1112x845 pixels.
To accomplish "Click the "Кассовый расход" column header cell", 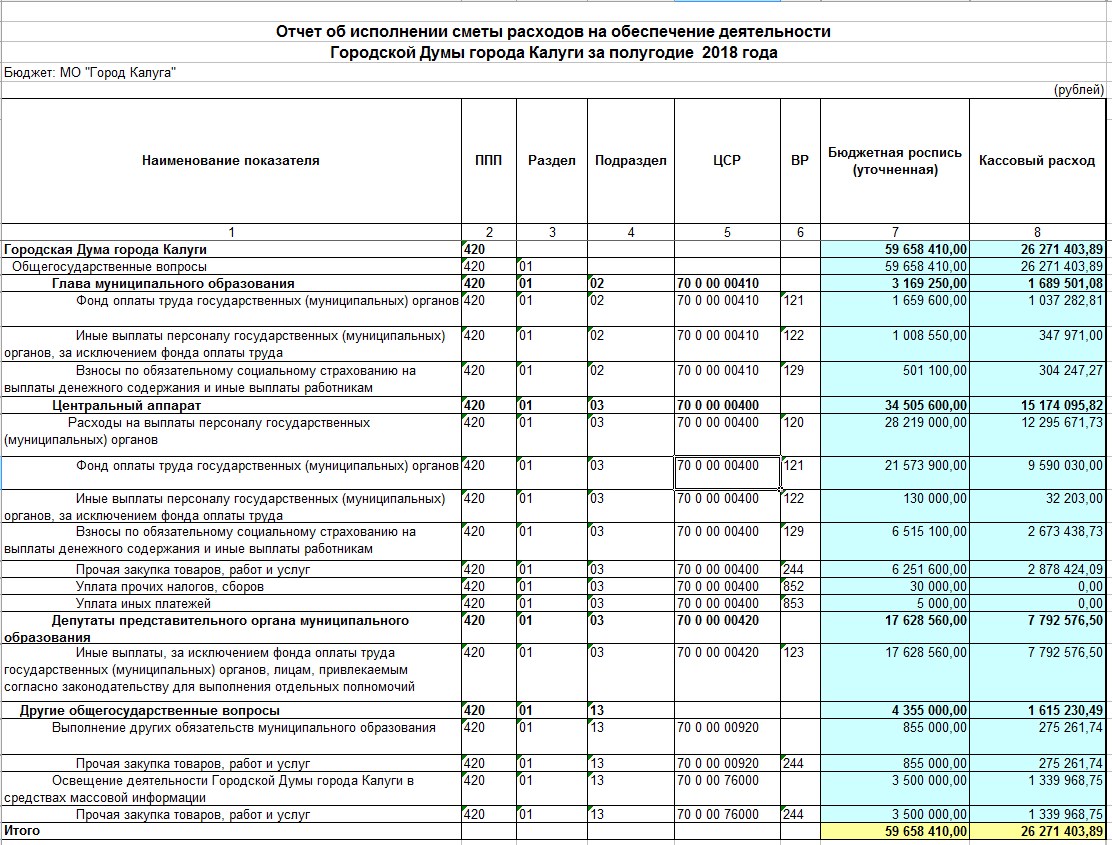I will click(x=1037, y=160).
